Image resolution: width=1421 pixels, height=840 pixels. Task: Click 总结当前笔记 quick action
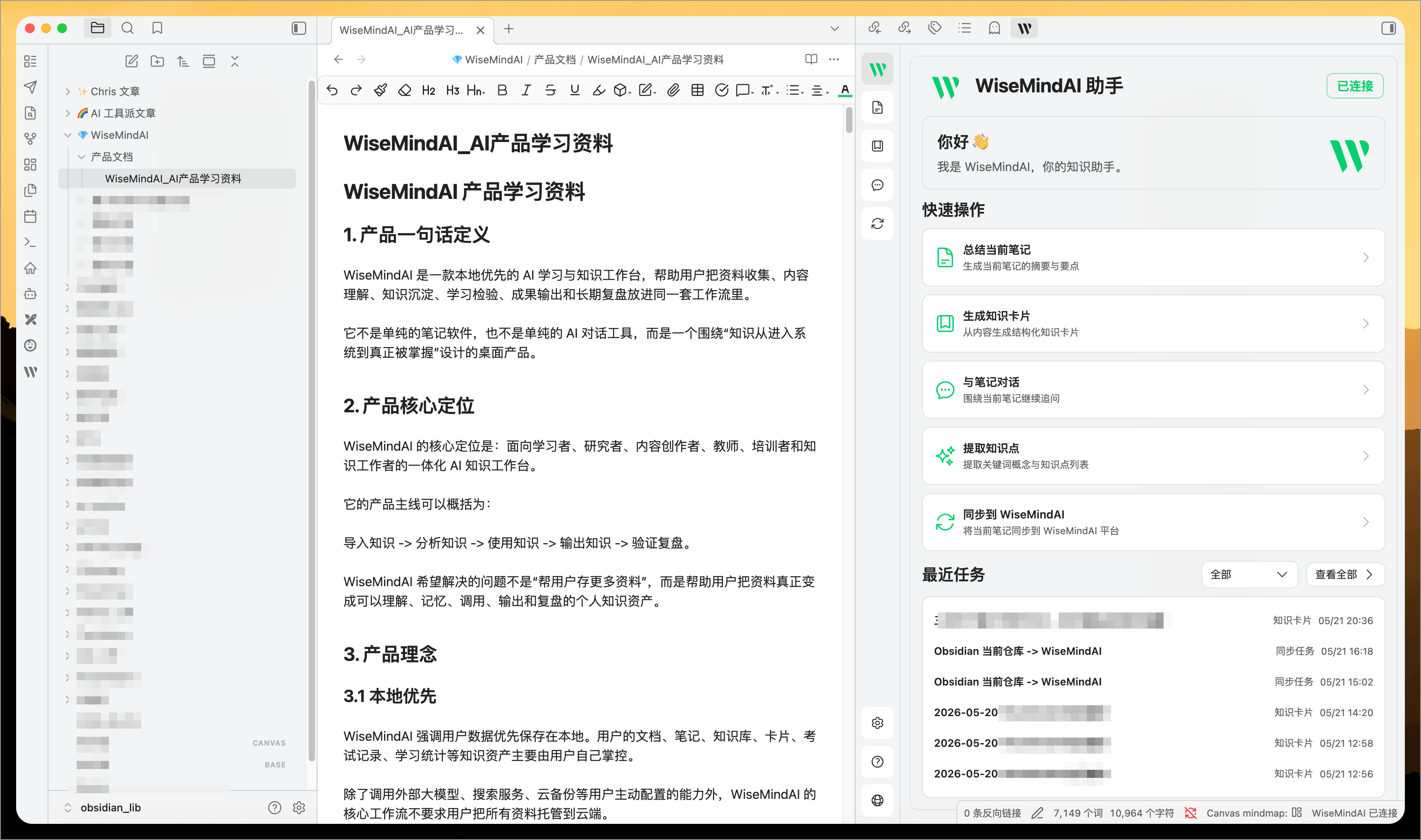1154,257
